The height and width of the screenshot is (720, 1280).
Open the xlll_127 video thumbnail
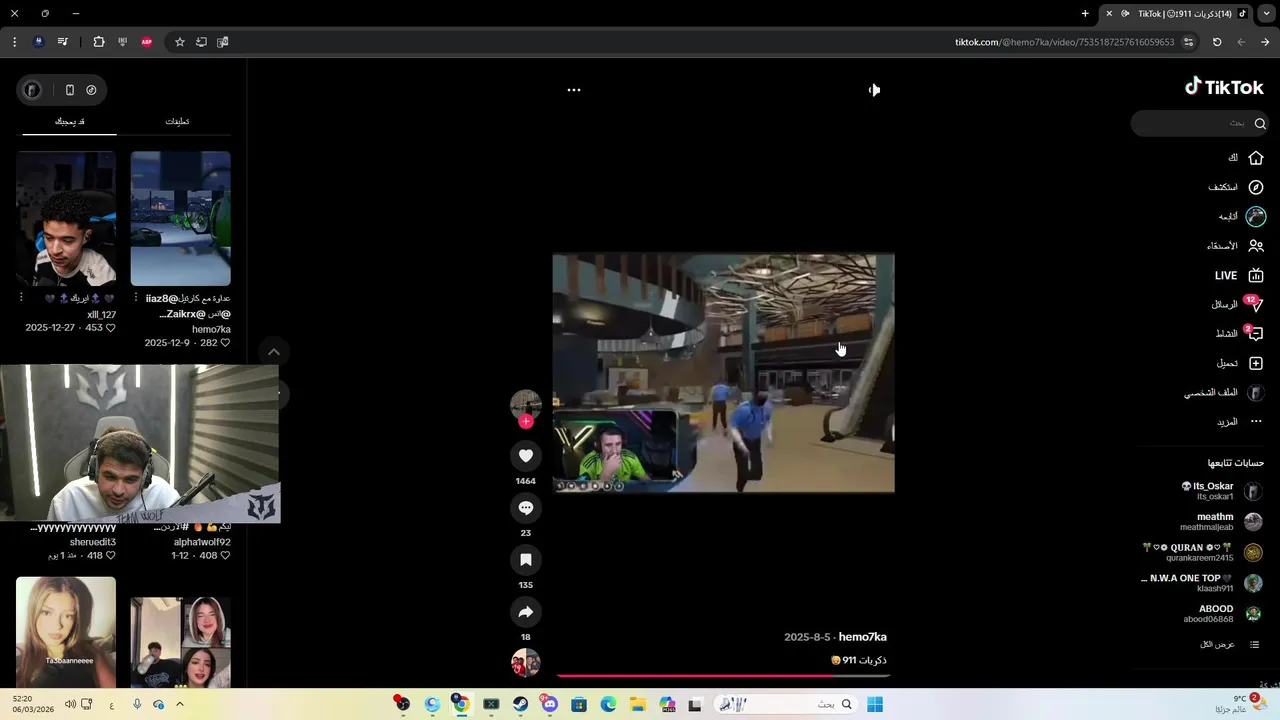coord(66,218)
